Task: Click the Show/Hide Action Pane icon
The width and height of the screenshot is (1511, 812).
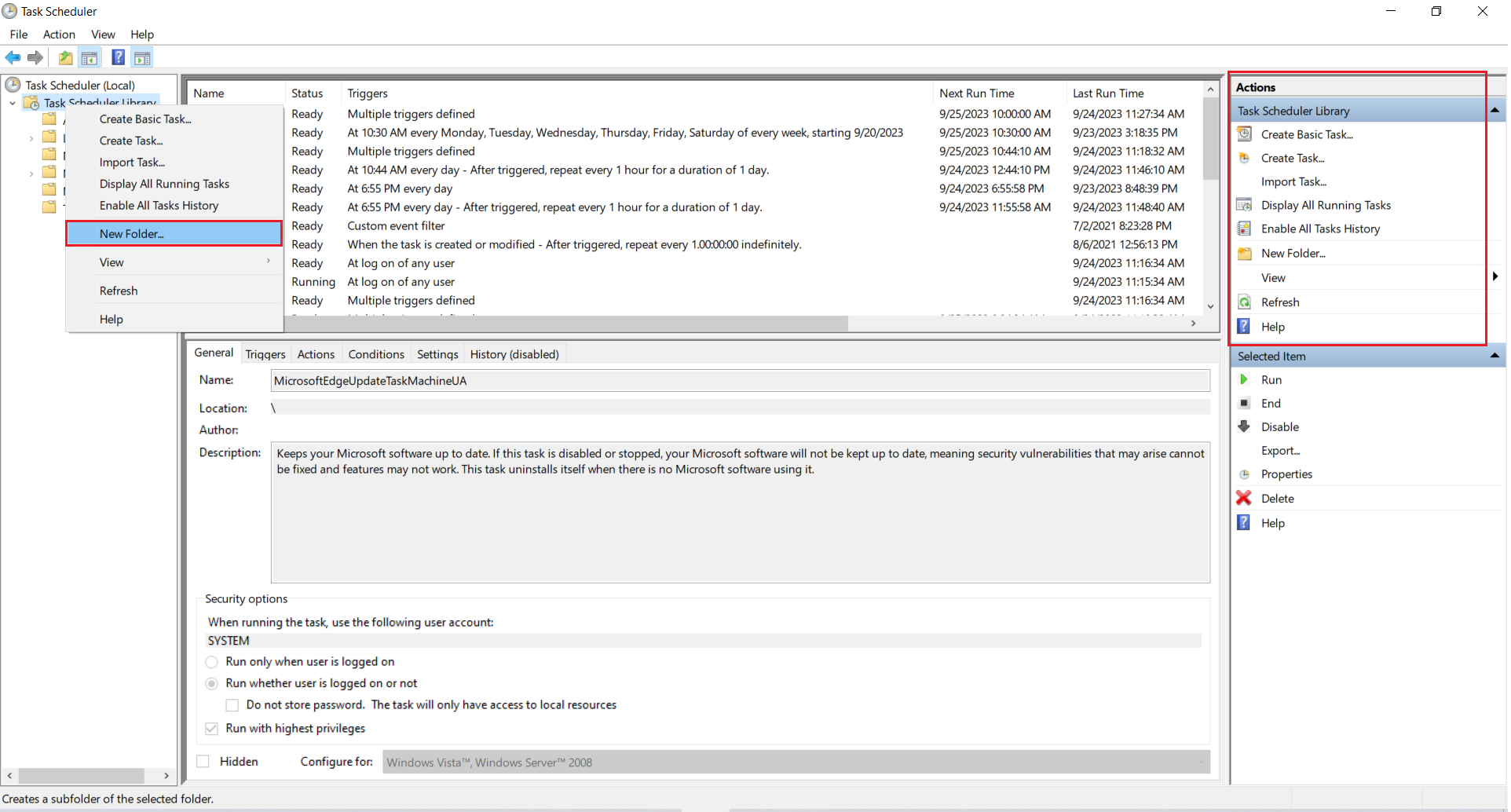Action: 142,57
